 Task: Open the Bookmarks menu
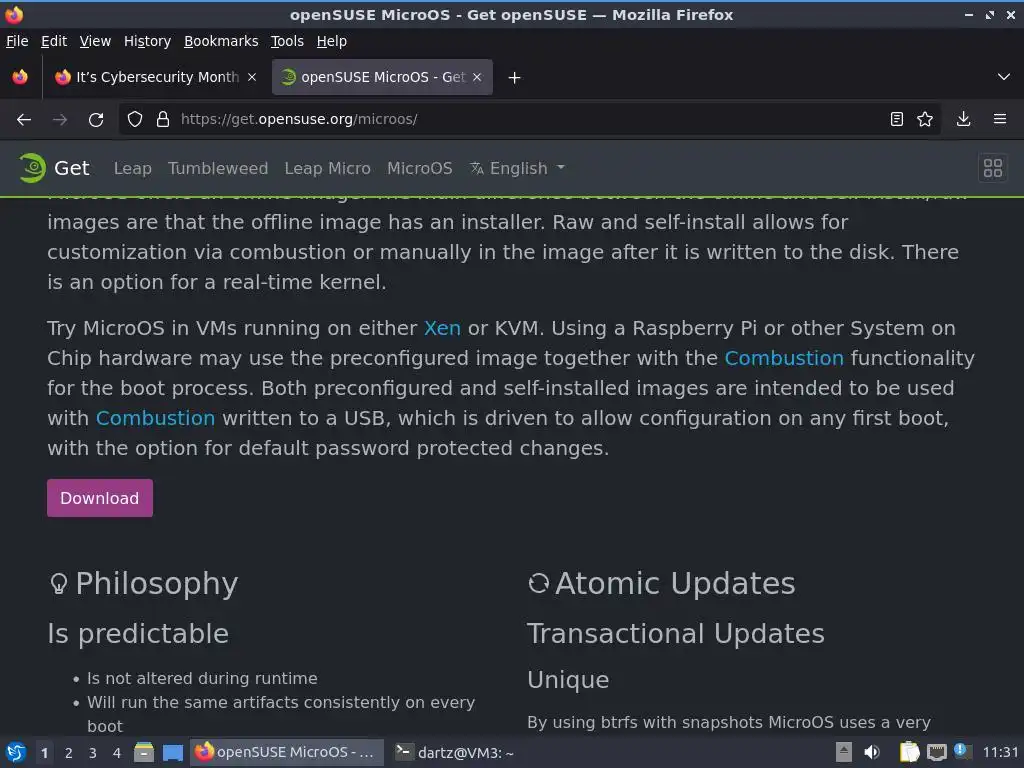pos(221,41)
